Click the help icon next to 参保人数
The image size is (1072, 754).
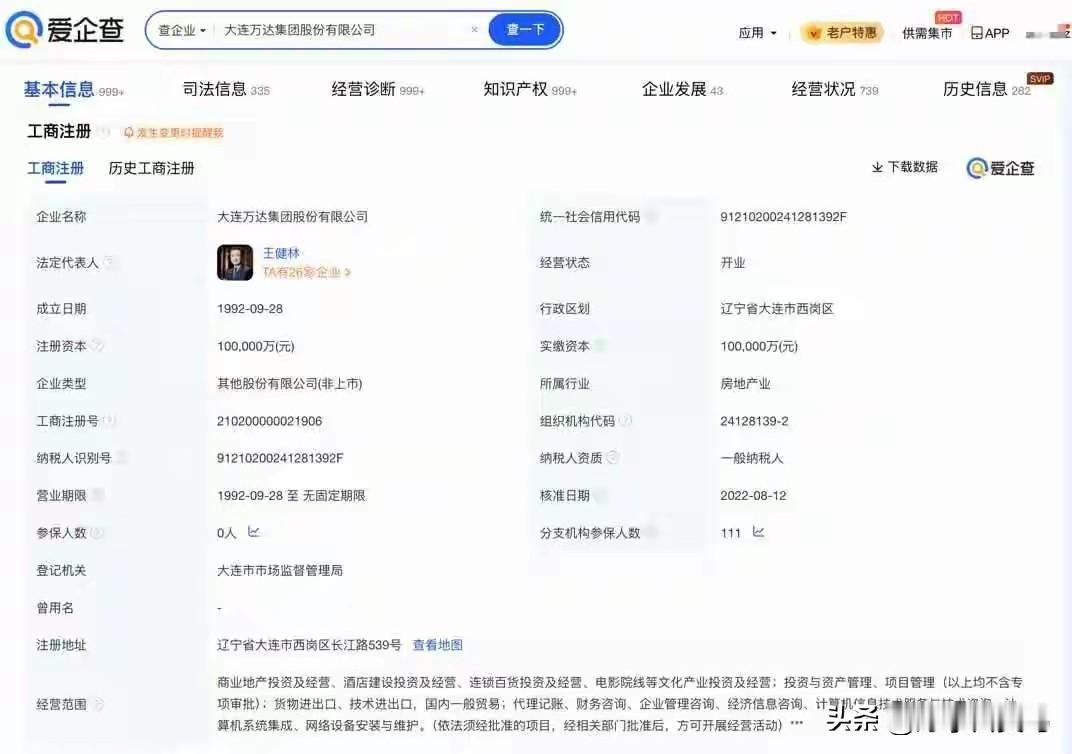pyautogui.click(x=98, y=533)
